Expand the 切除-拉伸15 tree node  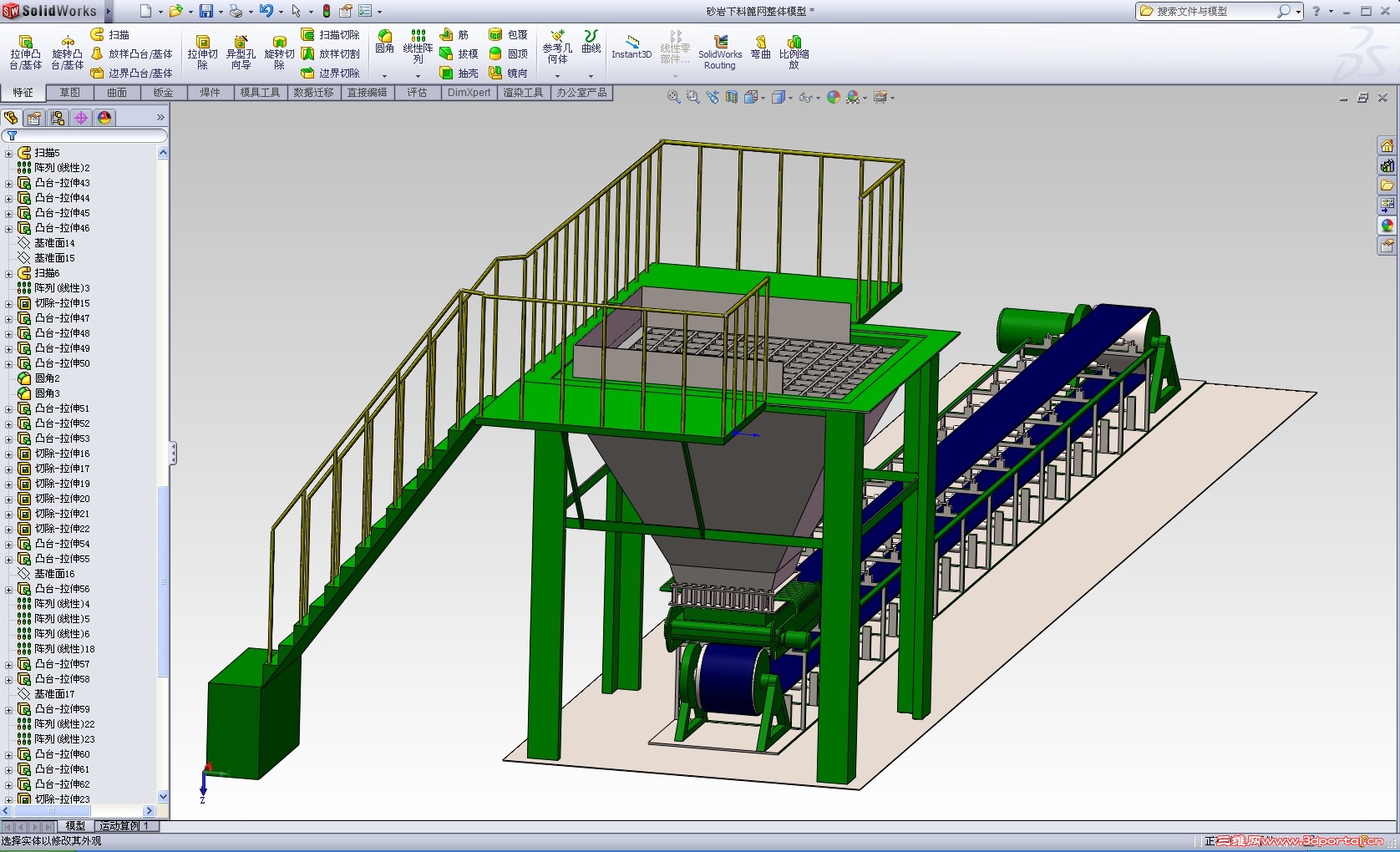(8, 303)
